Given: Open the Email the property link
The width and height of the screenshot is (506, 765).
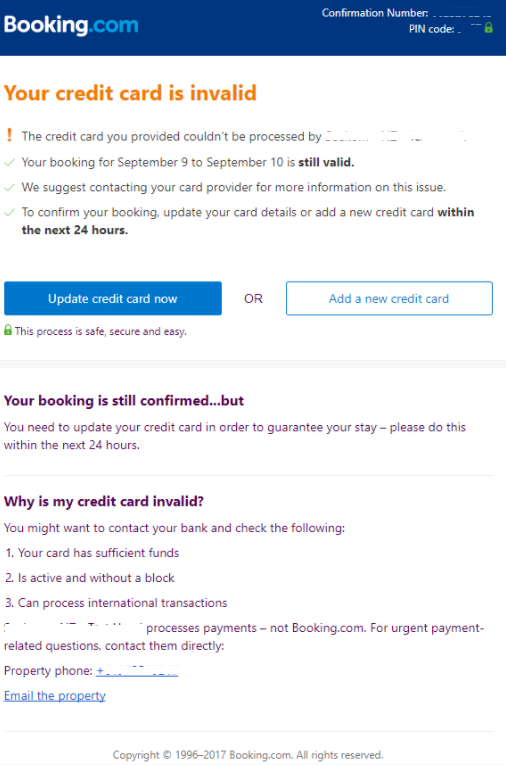Looking at the screenshot, I should click(55, 696).
